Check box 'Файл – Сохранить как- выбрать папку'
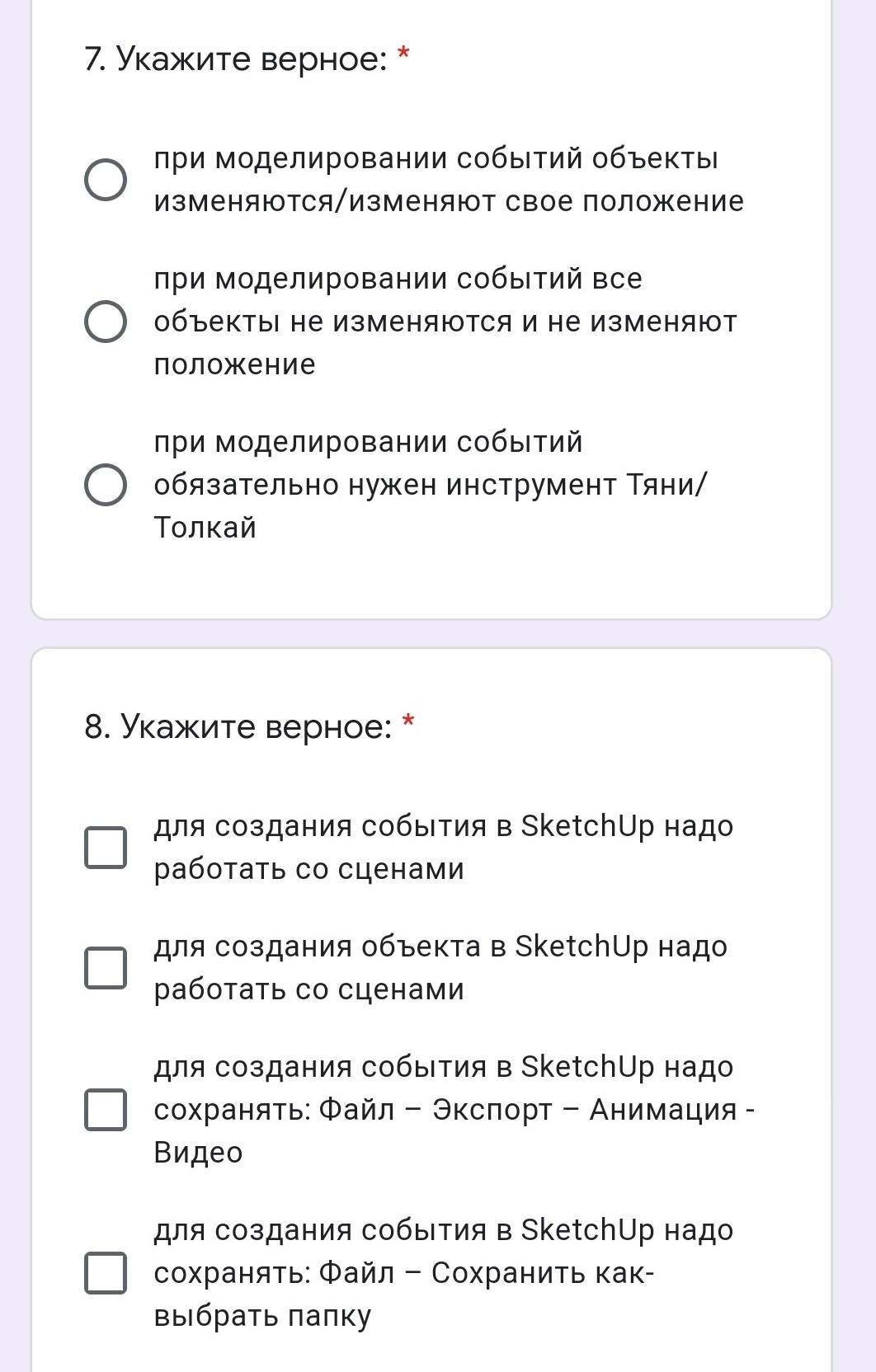Screen dimensions: 876x1372 (106, 1273)
